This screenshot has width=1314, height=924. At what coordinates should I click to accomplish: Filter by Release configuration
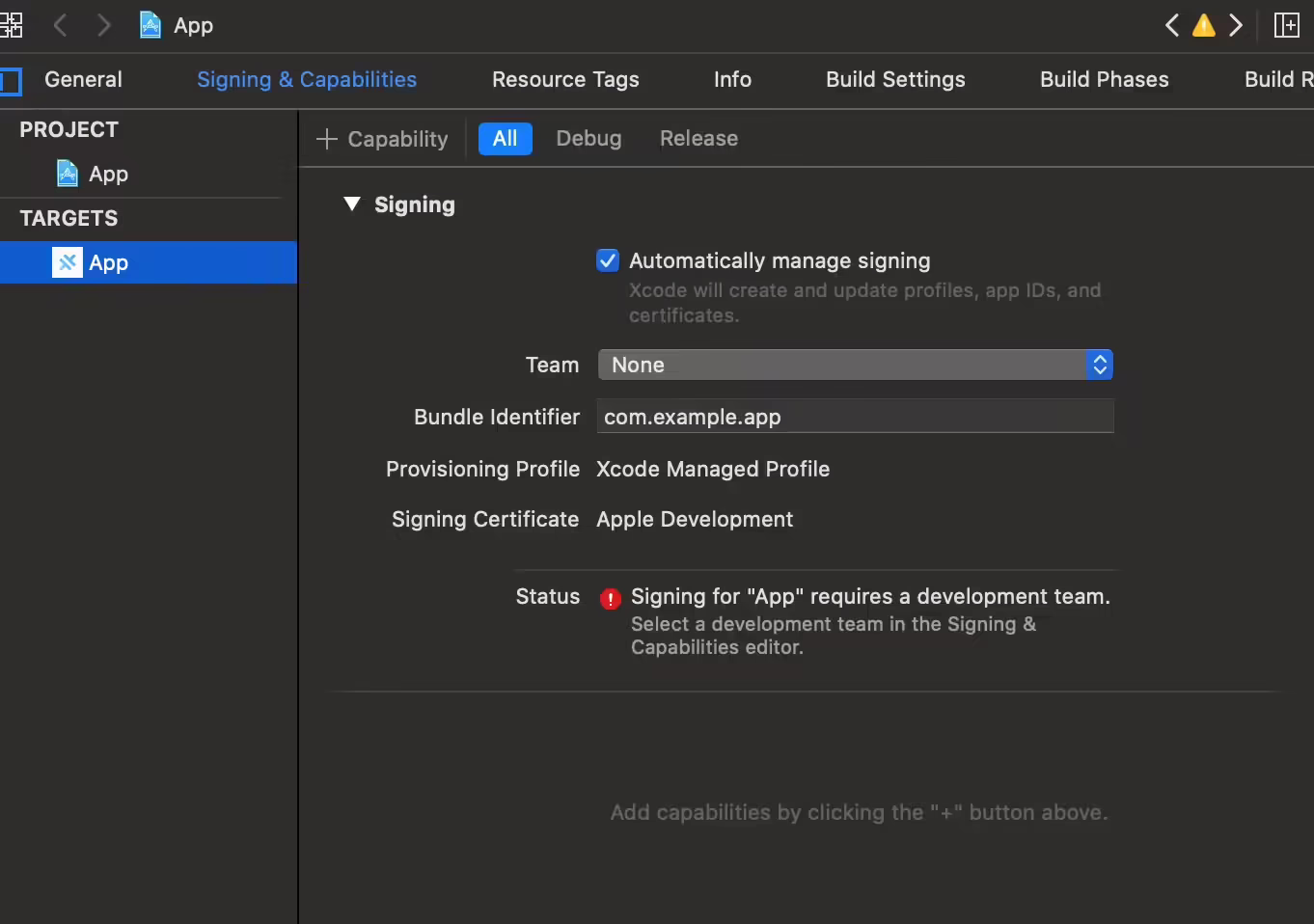[x=698, y=139]
